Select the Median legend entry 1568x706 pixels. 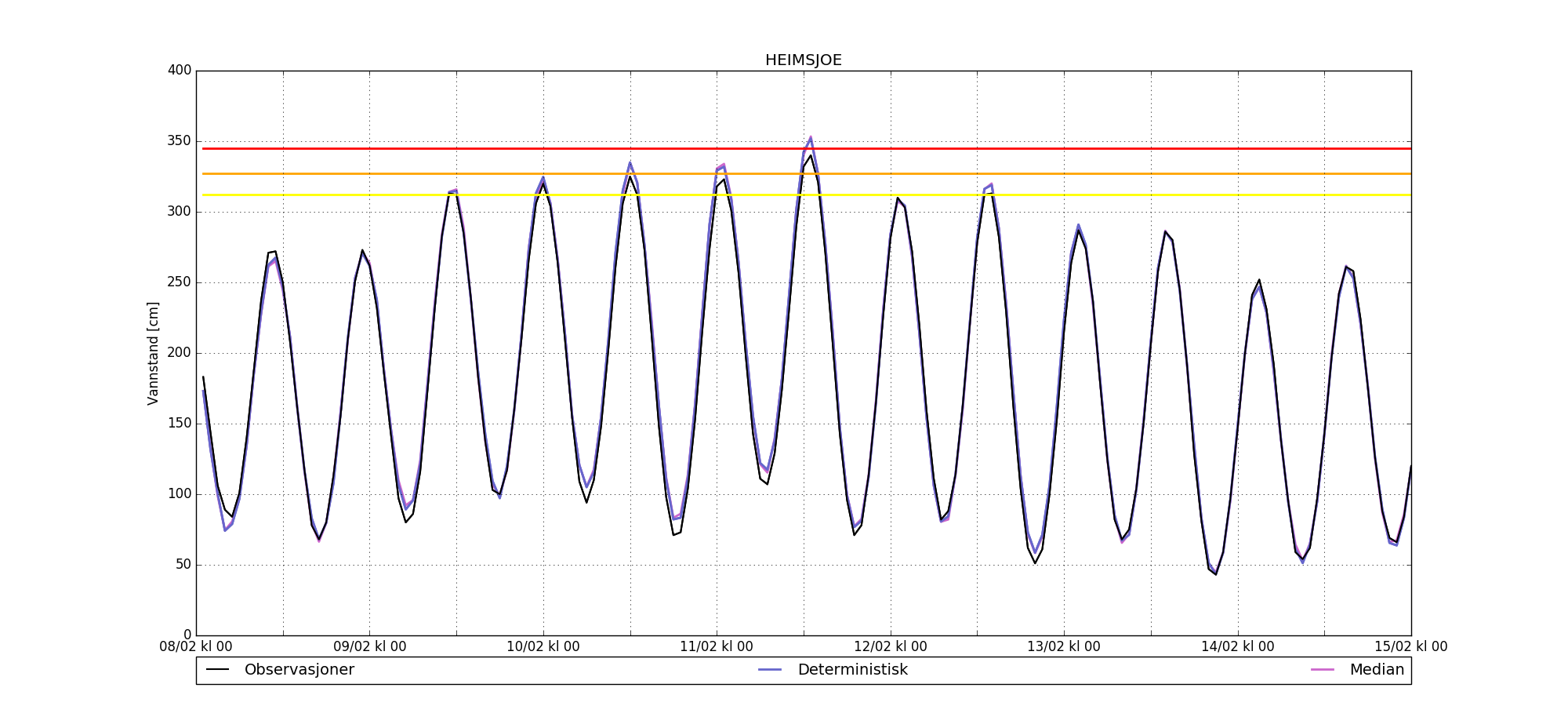pos(1358,670)
